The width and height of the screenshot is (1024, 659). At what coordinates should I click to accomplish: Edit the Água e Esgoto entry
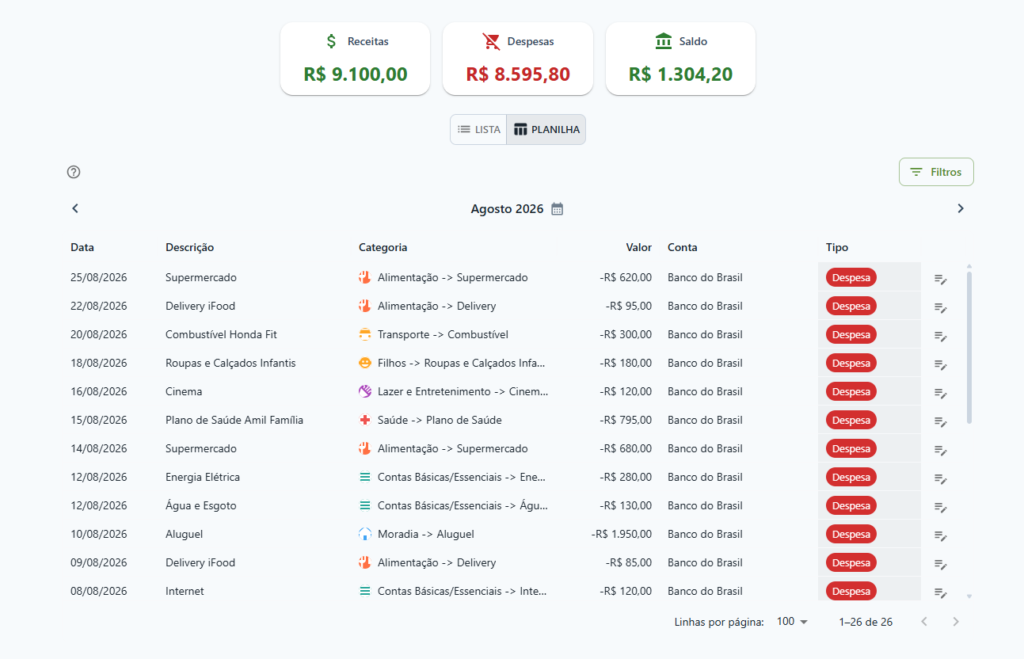point(940,507)
